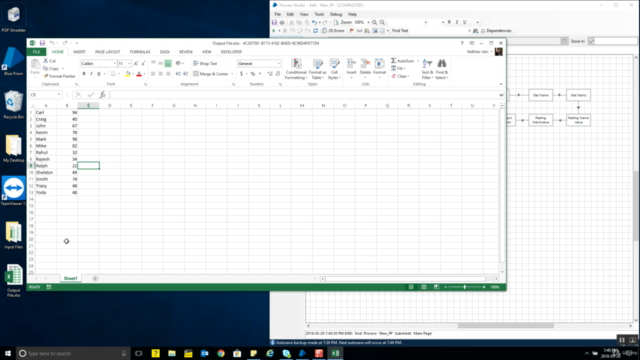Open Cell Styles gallery
The image size is (640, 360).
334,69
